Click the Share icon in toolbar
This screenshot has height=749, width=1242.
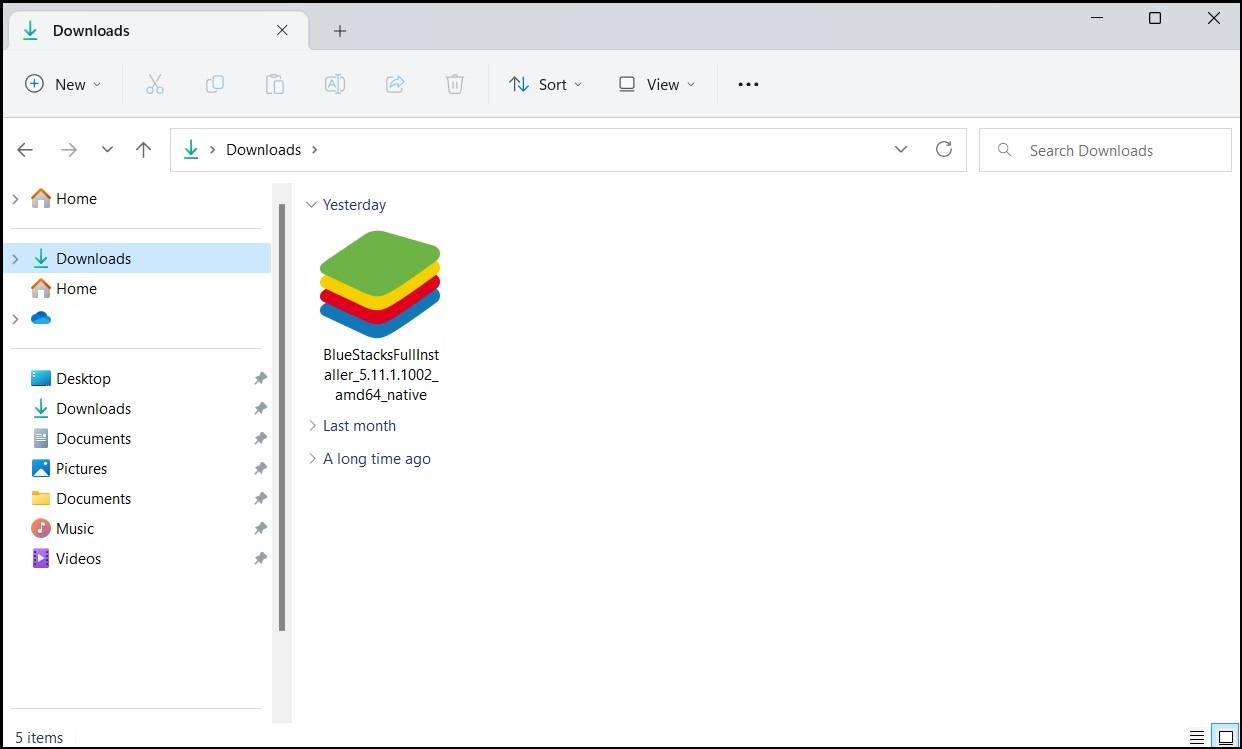[395, 85]
